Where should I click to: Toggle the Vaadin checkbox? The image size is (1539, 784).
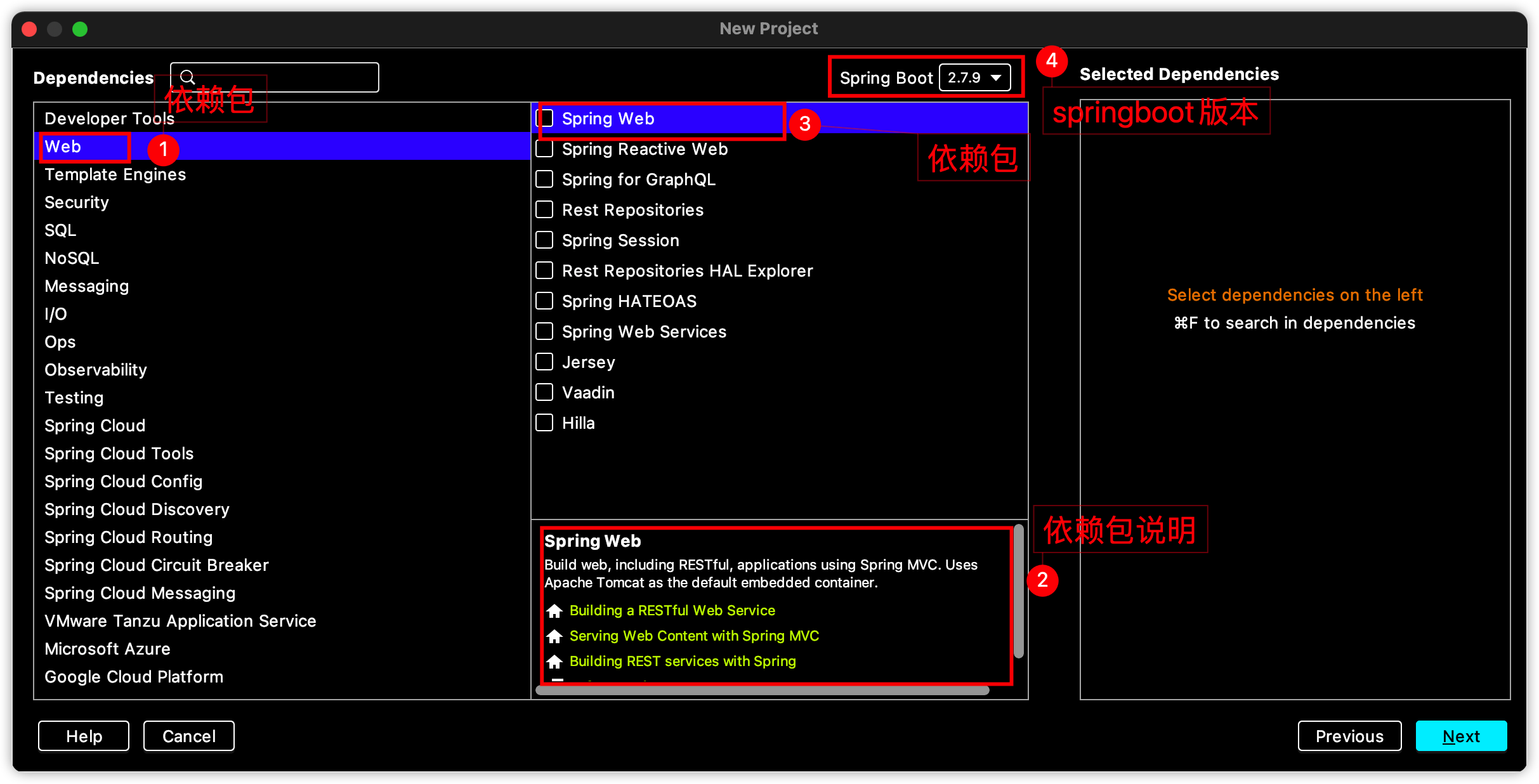(x=544, y=393)
